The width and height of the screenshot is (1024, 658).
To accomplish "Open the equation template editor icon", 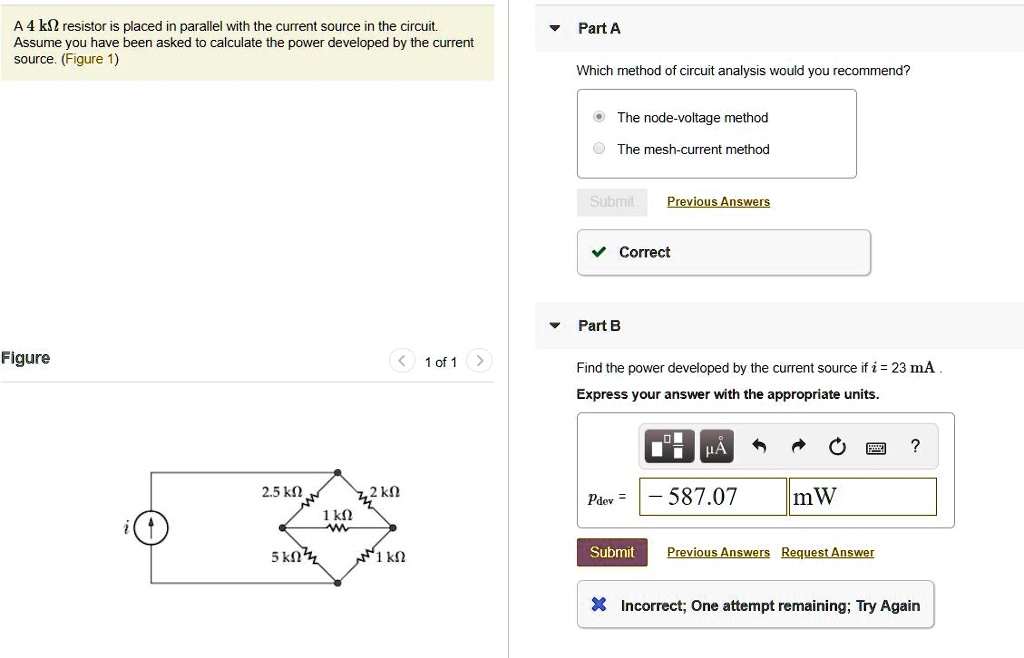I will [667, 446].
